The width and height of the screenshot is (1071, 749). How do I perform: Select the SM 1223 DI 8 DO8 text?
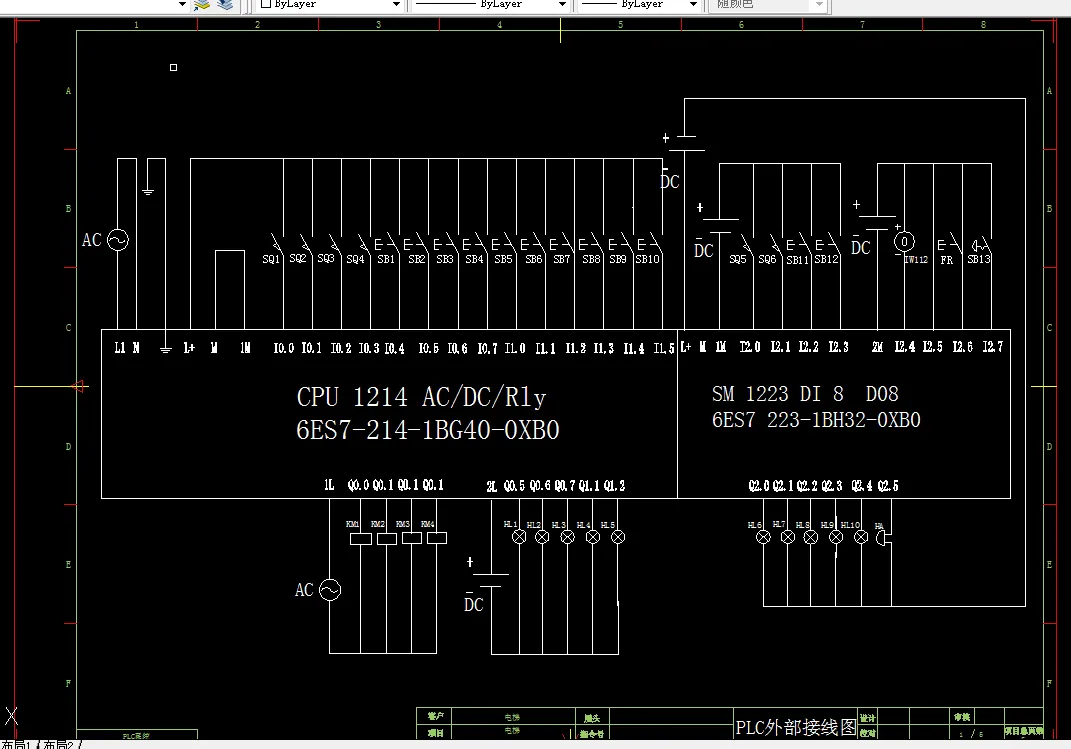(x=805, y=394)
